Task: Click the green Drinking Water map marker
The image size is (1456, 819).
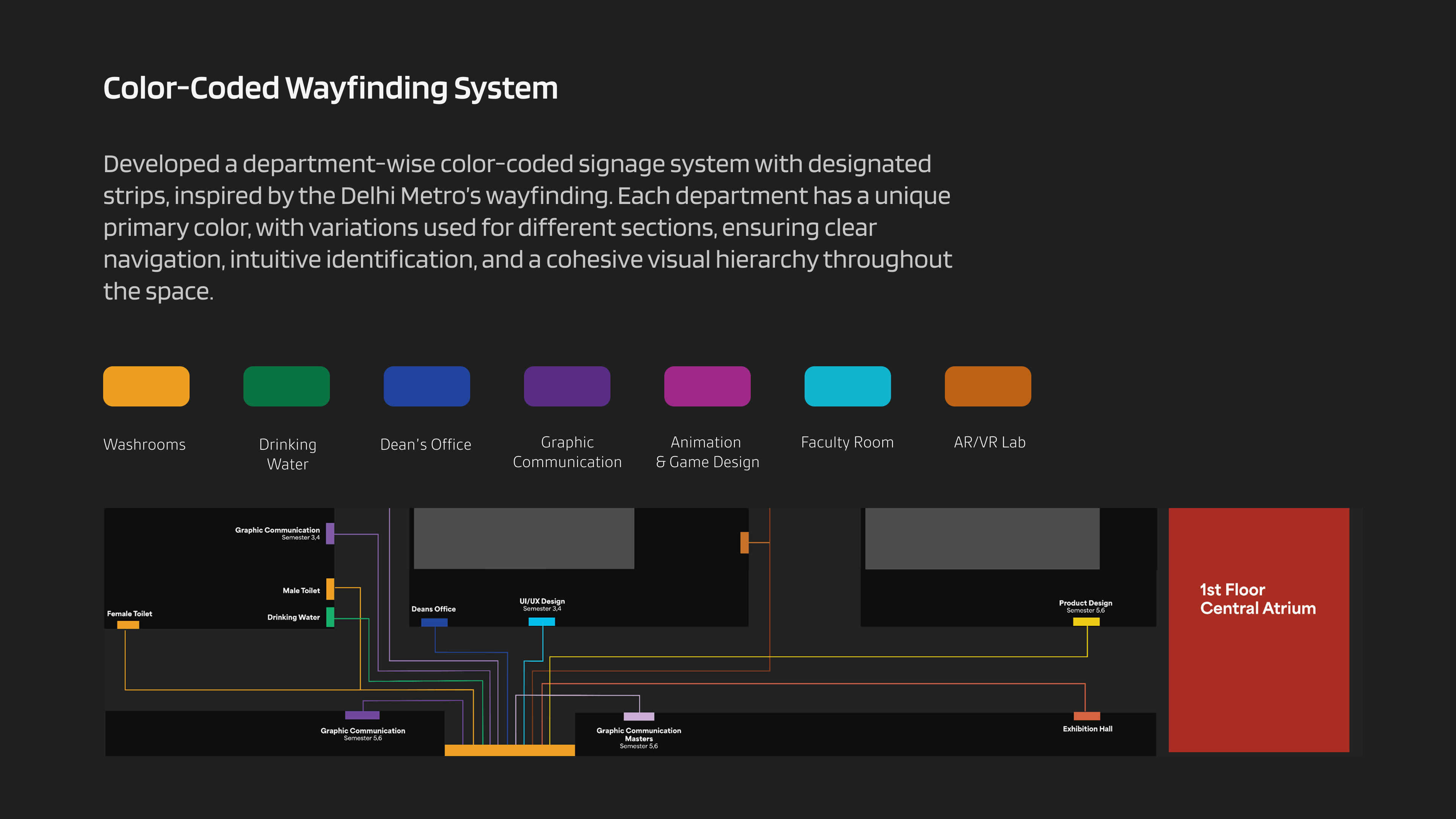Action: (330, 617)
